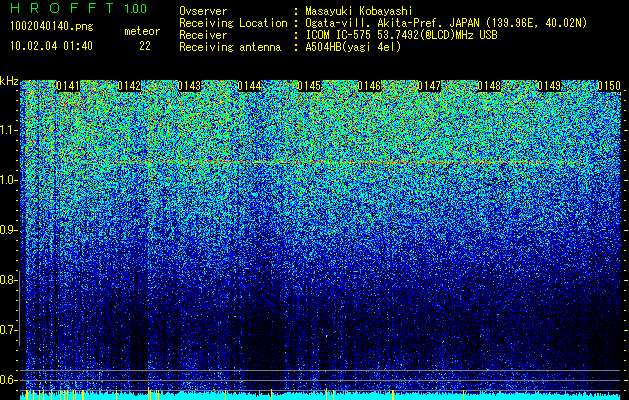The height and width of the screenshot is (400, 629).
Task: Click the A504HB(yagi 4el) antenna text
Action: pos(353,47)
